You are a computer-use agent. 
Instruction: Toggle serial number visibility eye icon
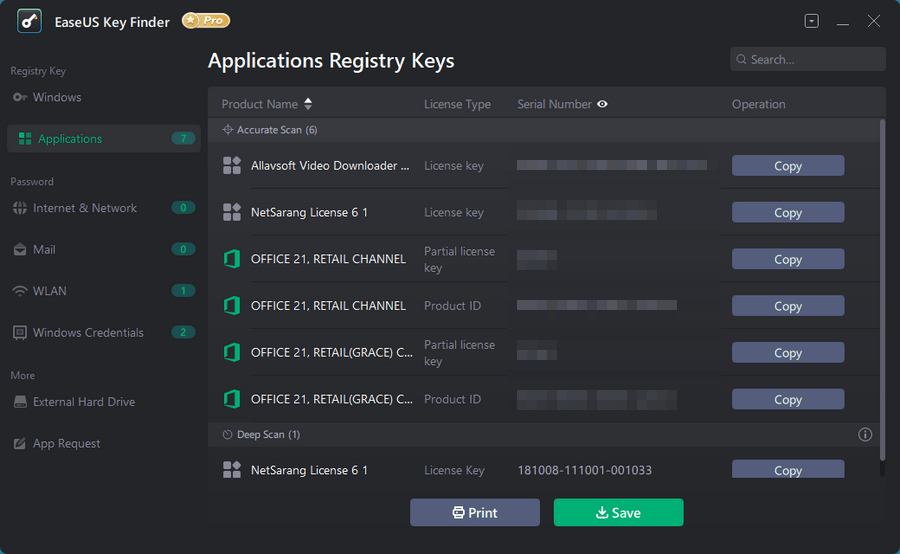[x=602, y=104]
